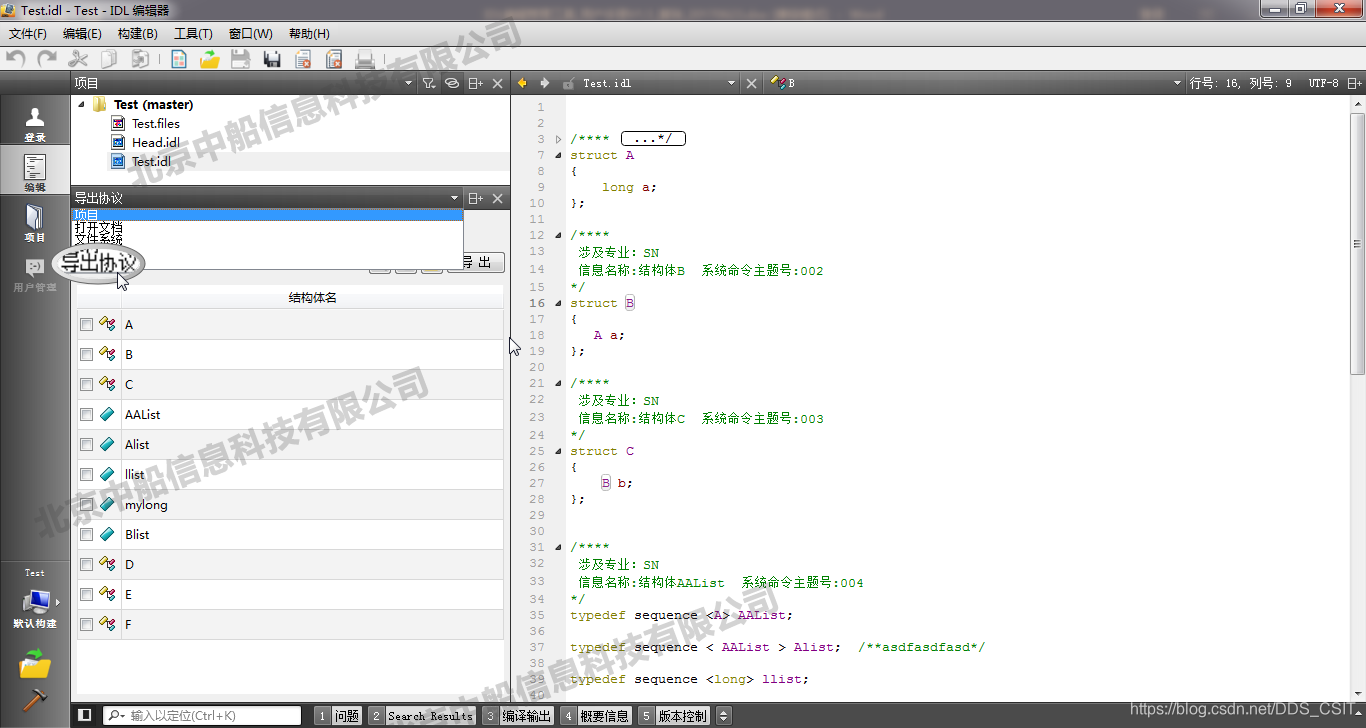Click the redo arrow in the toolbar
Viewport: 1366px width, 728px height.
point(46,59)
